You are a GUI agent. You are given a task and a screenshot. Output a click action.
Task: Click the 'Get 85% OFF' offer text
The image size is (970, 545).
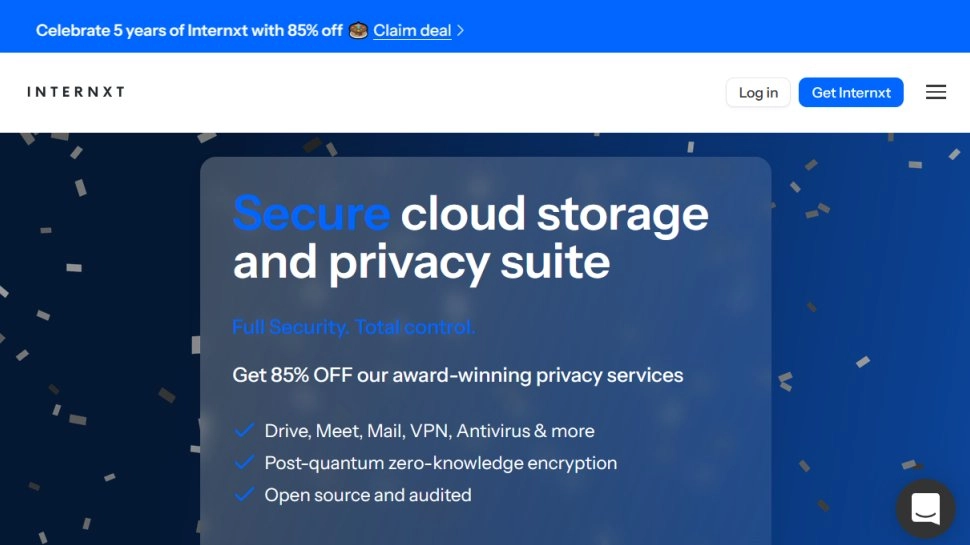click(x=458, y=376)
